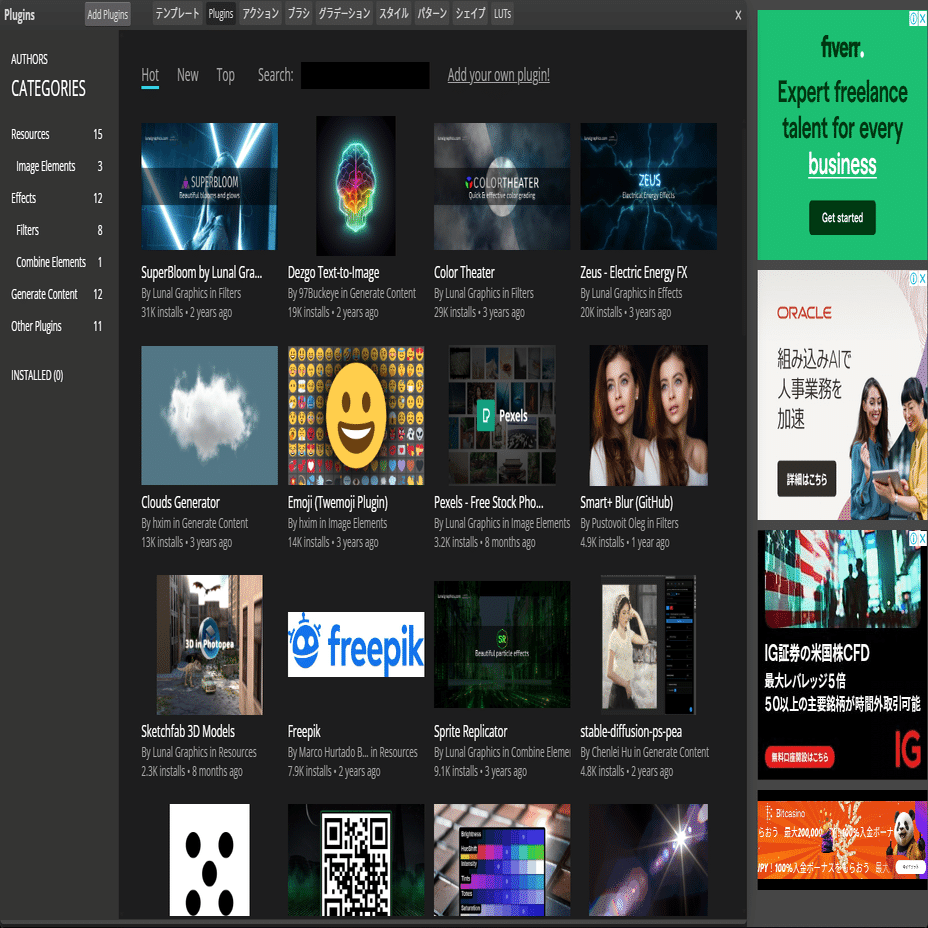Filter by Image Elements category
This screenshot has height=928, width=928.
pyautogui.click(x=59, y=166)
